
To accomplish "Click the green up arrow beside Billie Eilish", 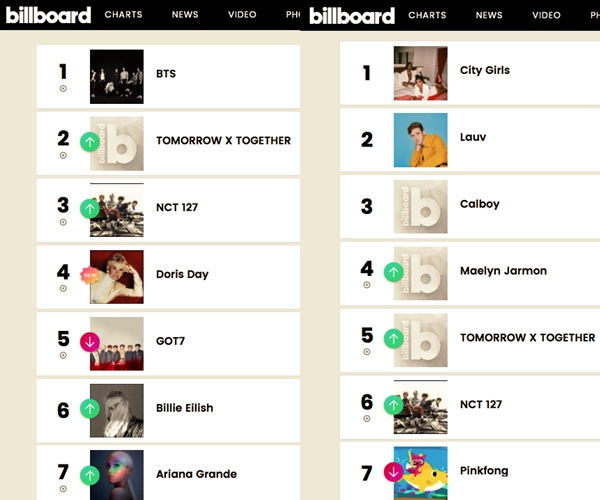I will coord(90,408).
